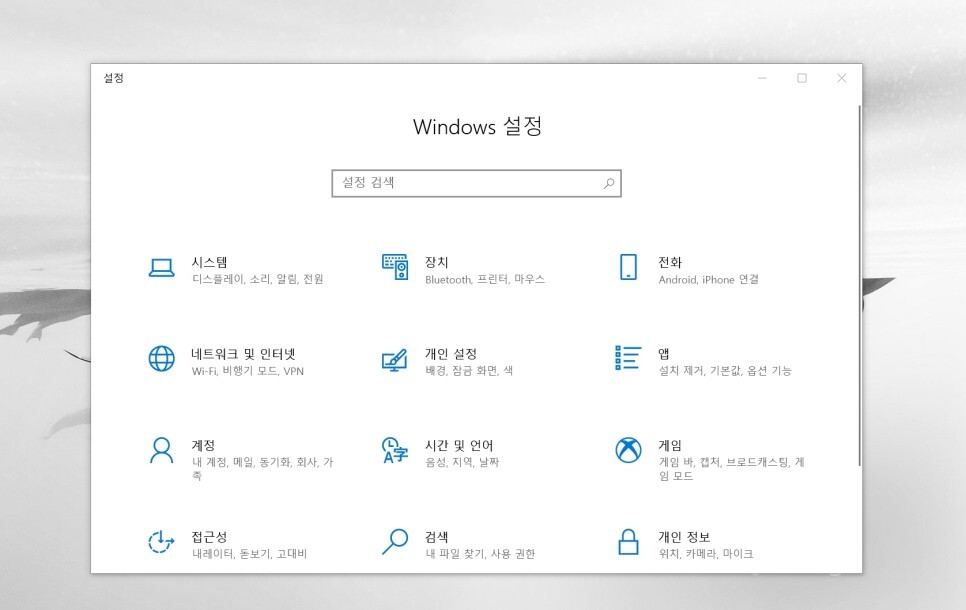The image size is (966, 610).
Task: Click the Windows 설정 page title
Action: click(x=477, y=126)
